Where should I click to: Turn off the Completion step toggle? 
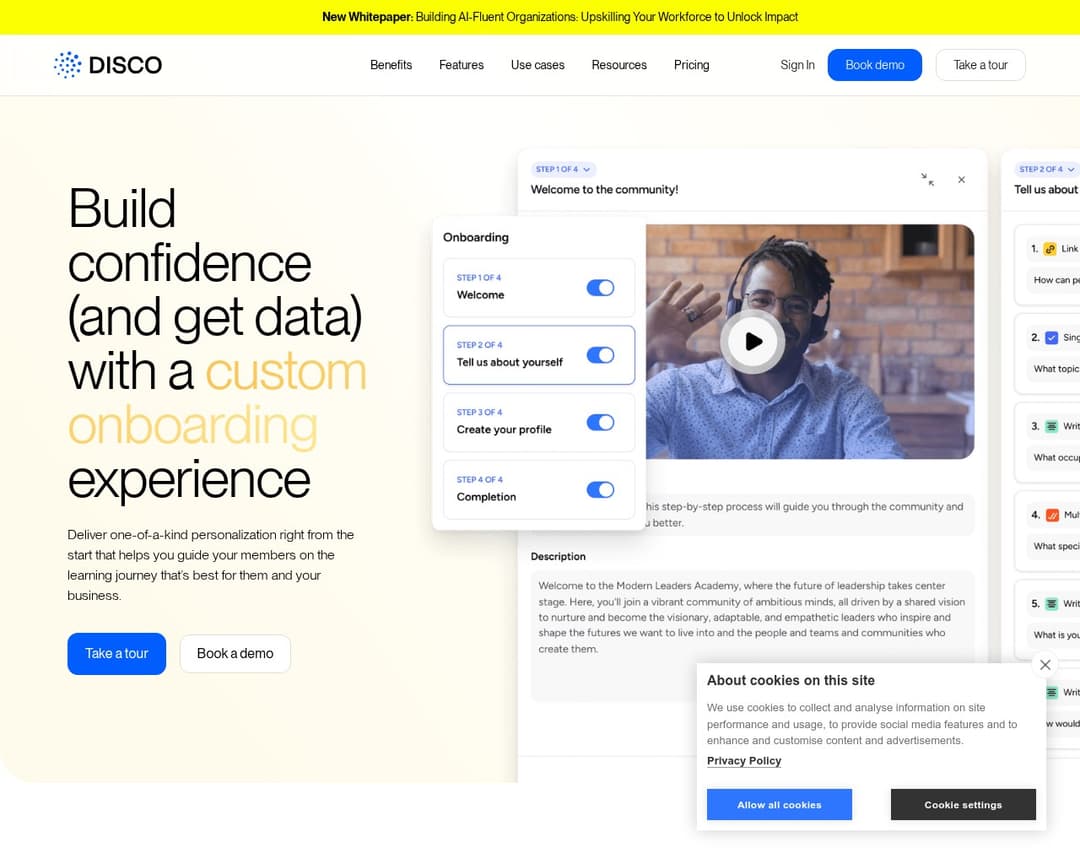(x=600, y=489)
